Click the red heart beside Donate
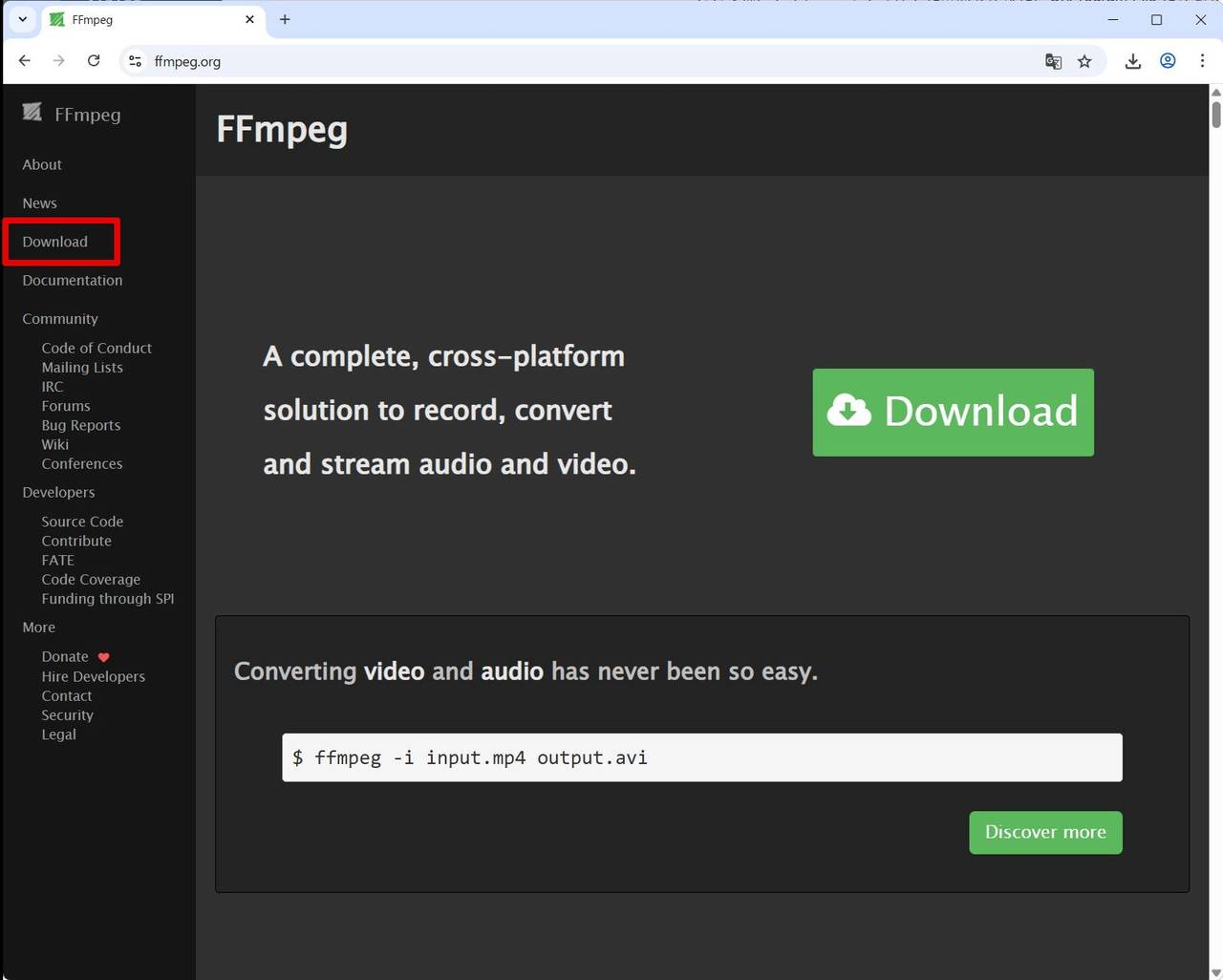This screenshot has height=980, width=1223. click(104, 657)
